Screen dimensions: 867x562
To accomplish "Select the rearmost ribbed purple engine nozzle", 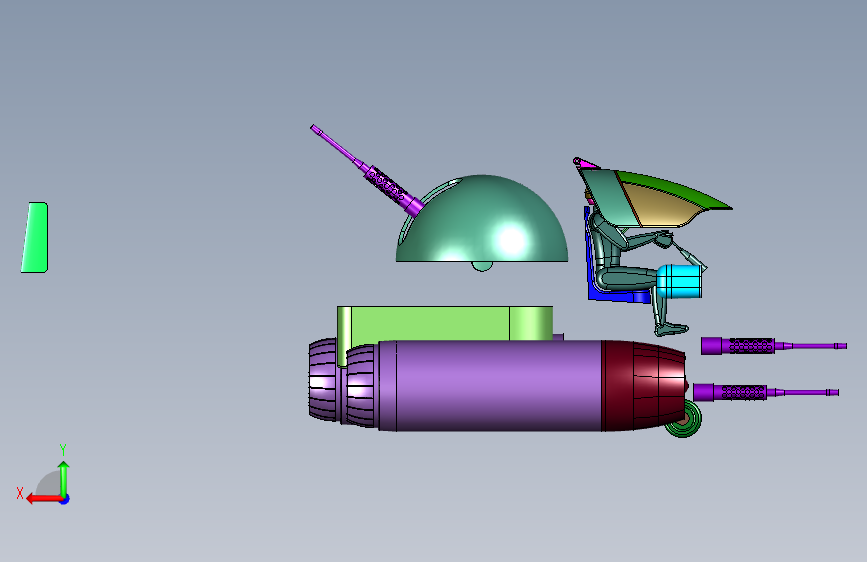I will pyautogui.click(x=323, y=379).
